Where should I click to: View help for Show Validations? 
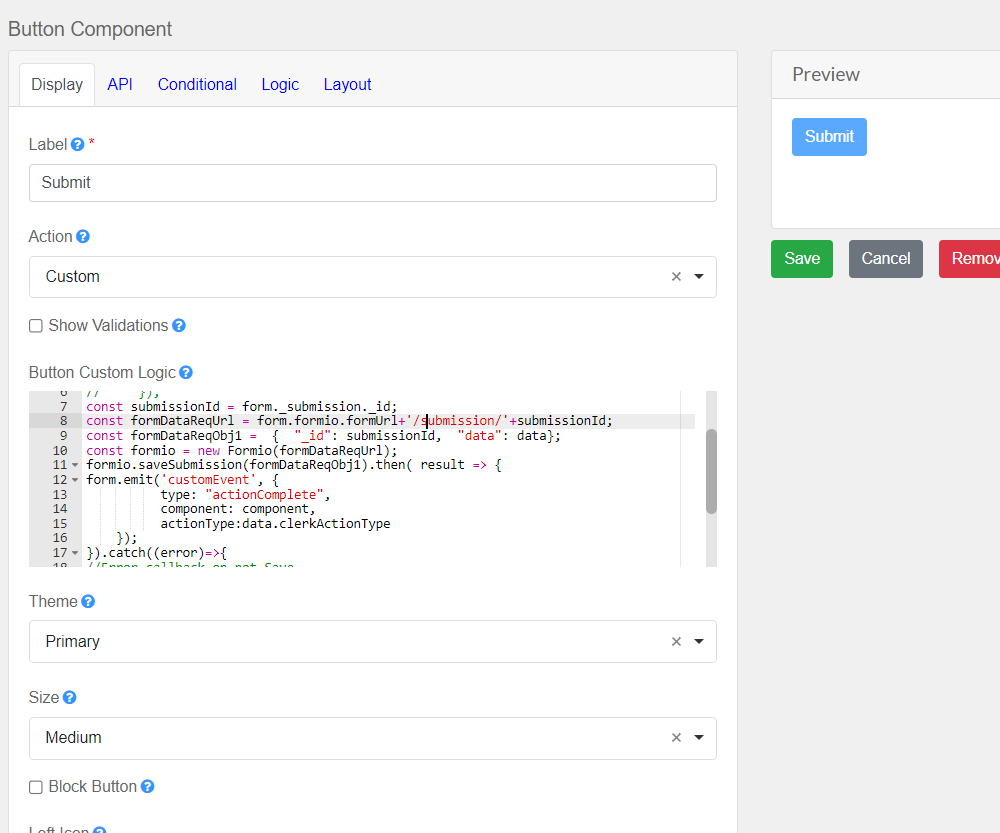pos(179,325)
